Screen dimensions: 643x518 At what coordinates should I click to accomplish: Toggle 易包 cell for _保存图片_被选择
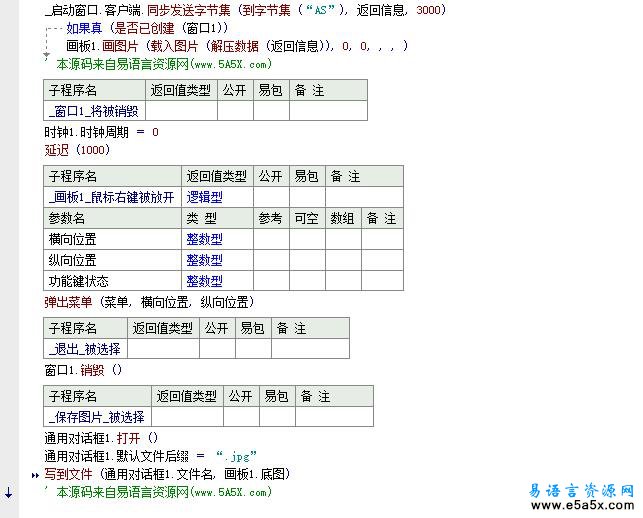(277, 417)
